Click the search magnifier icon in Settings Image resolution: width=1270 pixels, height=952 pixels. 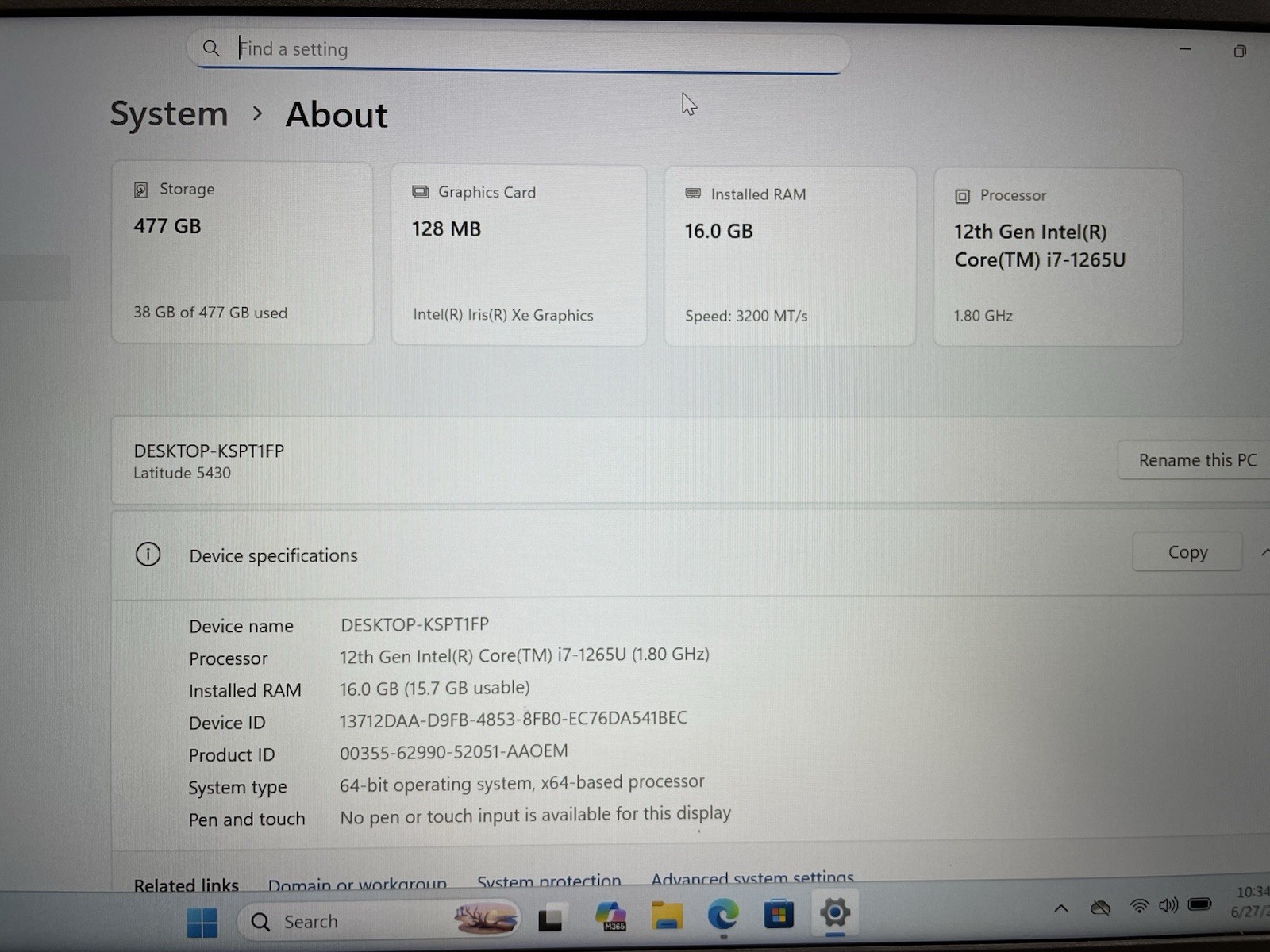pyautogui.click(x=210, y=48)
